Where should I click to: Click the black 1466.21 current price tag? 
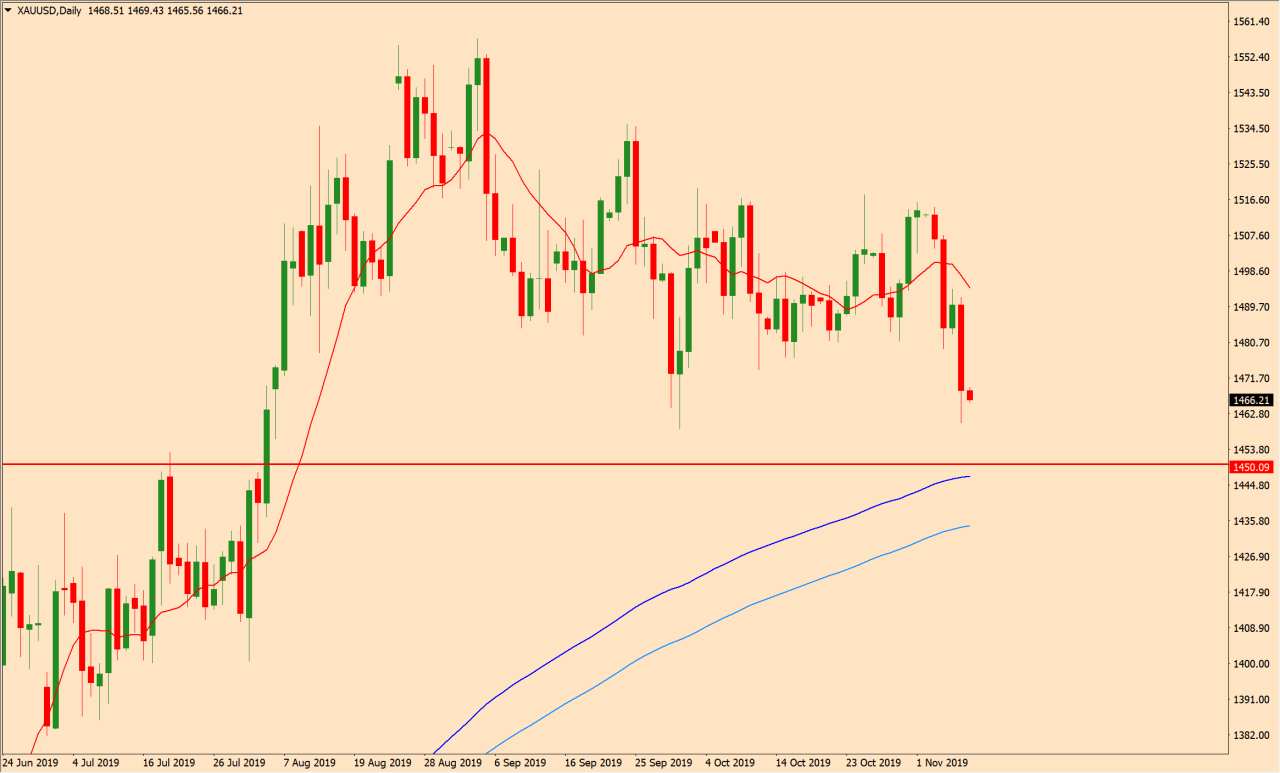(x=1251, y=400)
